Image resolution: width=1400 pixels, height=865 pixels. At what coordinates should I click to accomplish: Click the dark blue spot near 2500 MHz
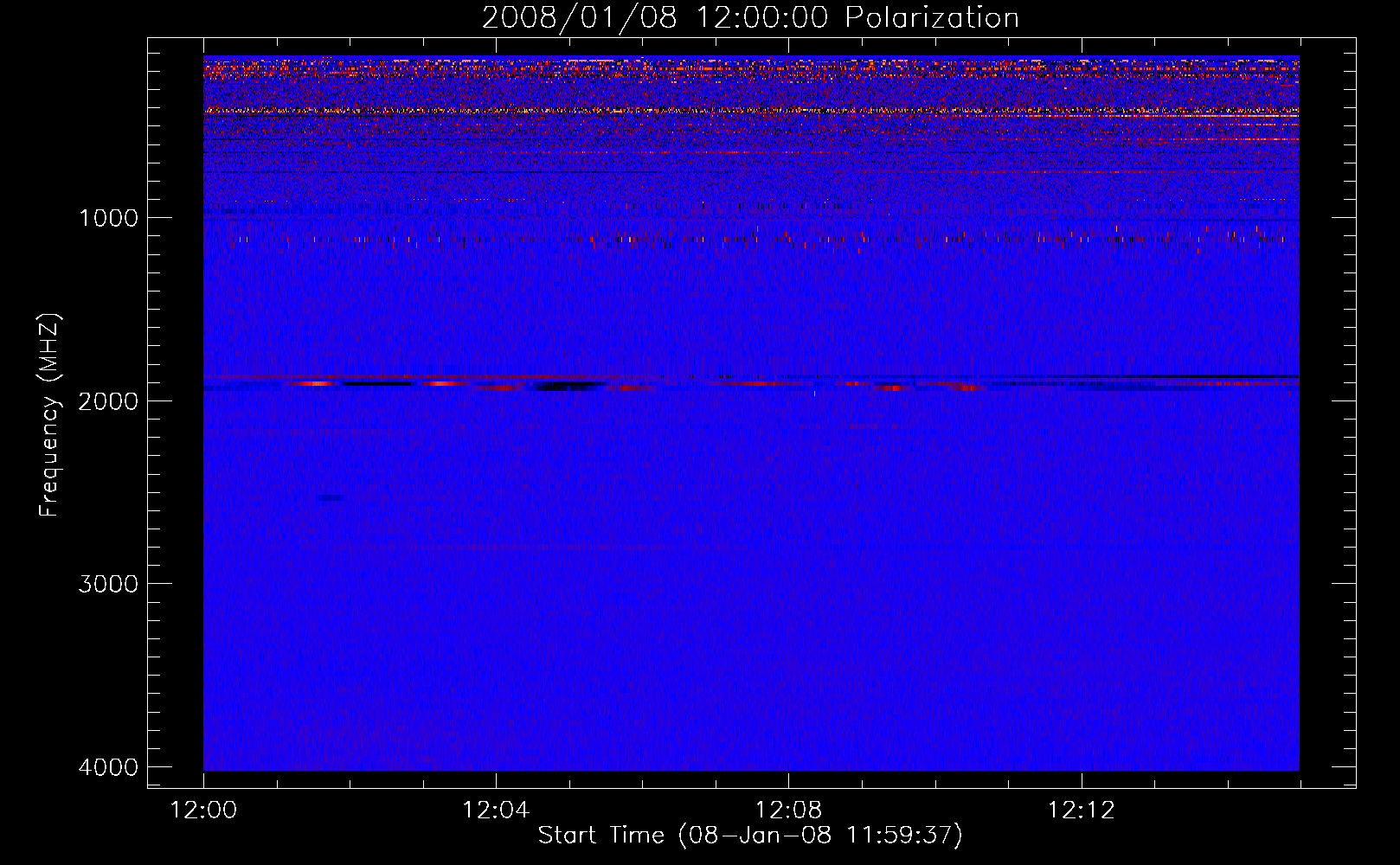(330, 497)
